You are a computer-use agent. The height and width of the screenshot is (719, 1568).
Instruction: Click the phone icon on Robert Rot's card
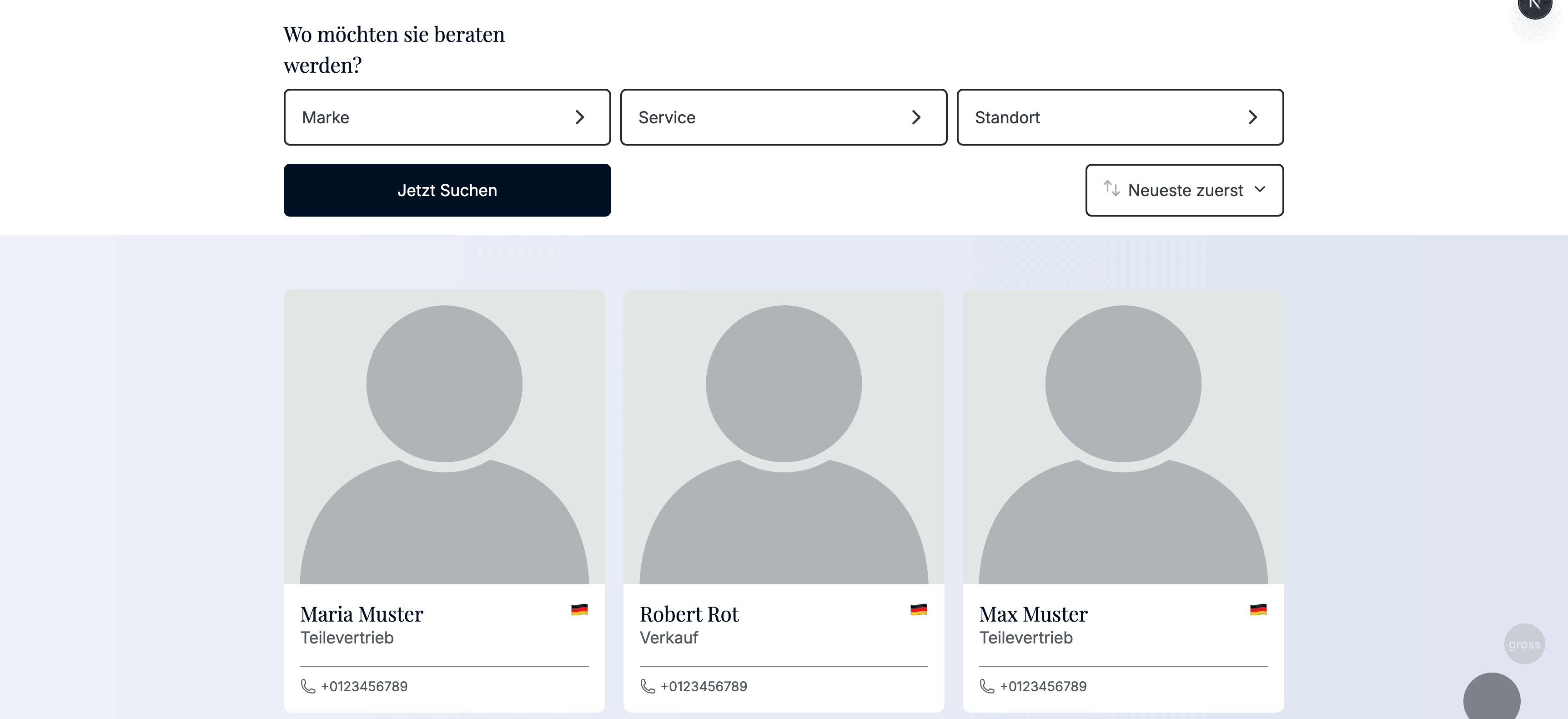coord(648,686)
